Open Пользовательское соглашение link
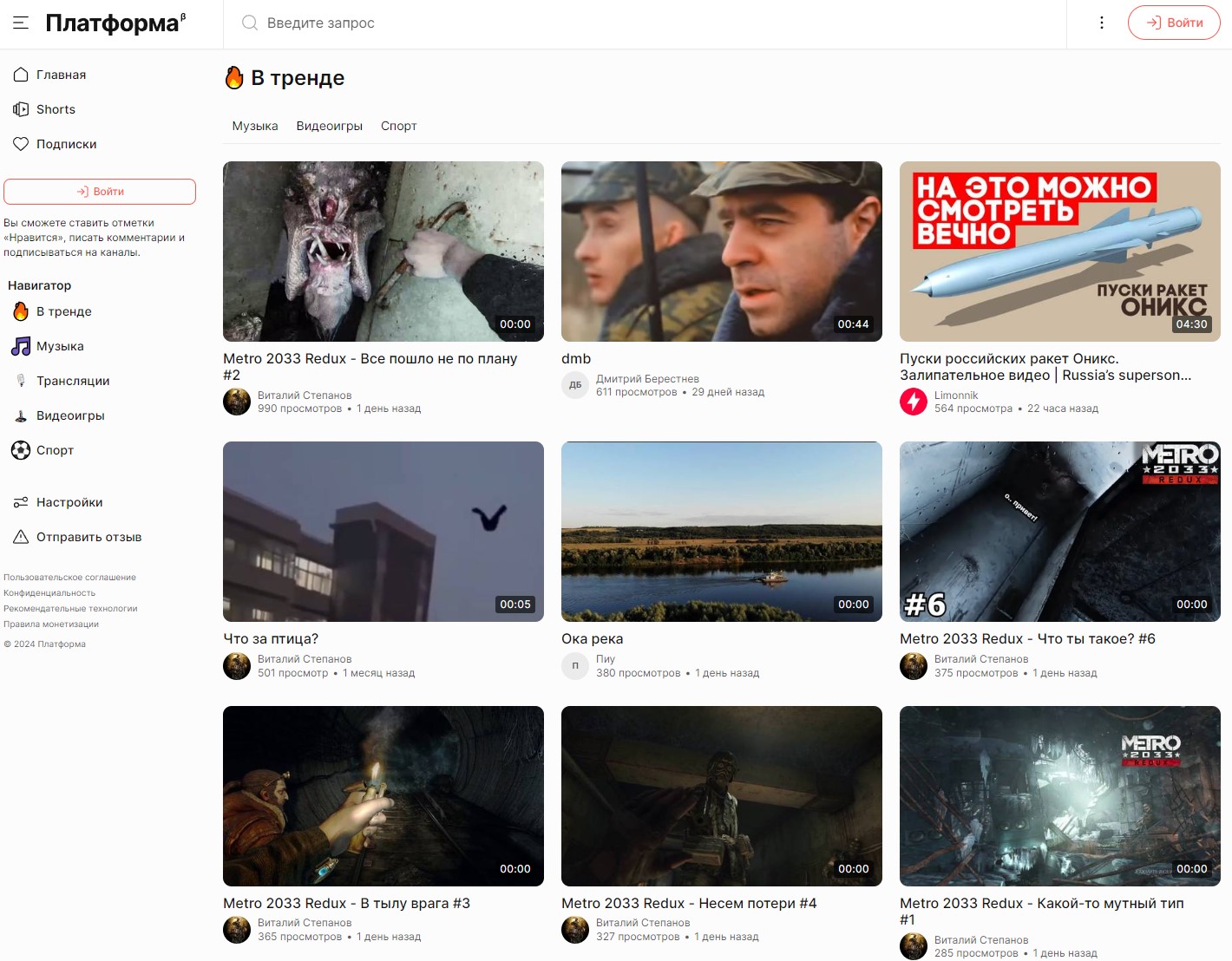This screenshot has height=961, width=1232. point(69,578)
